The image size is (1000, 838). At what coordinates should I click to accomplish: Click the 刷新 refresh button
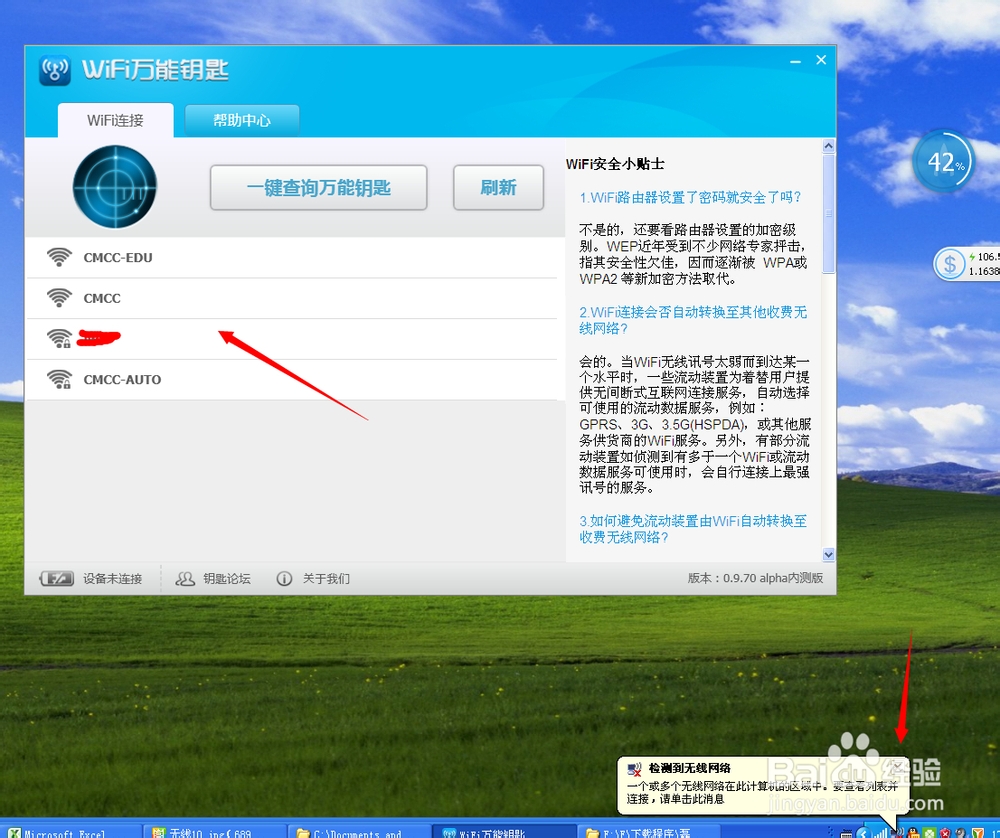pos(497,187)
